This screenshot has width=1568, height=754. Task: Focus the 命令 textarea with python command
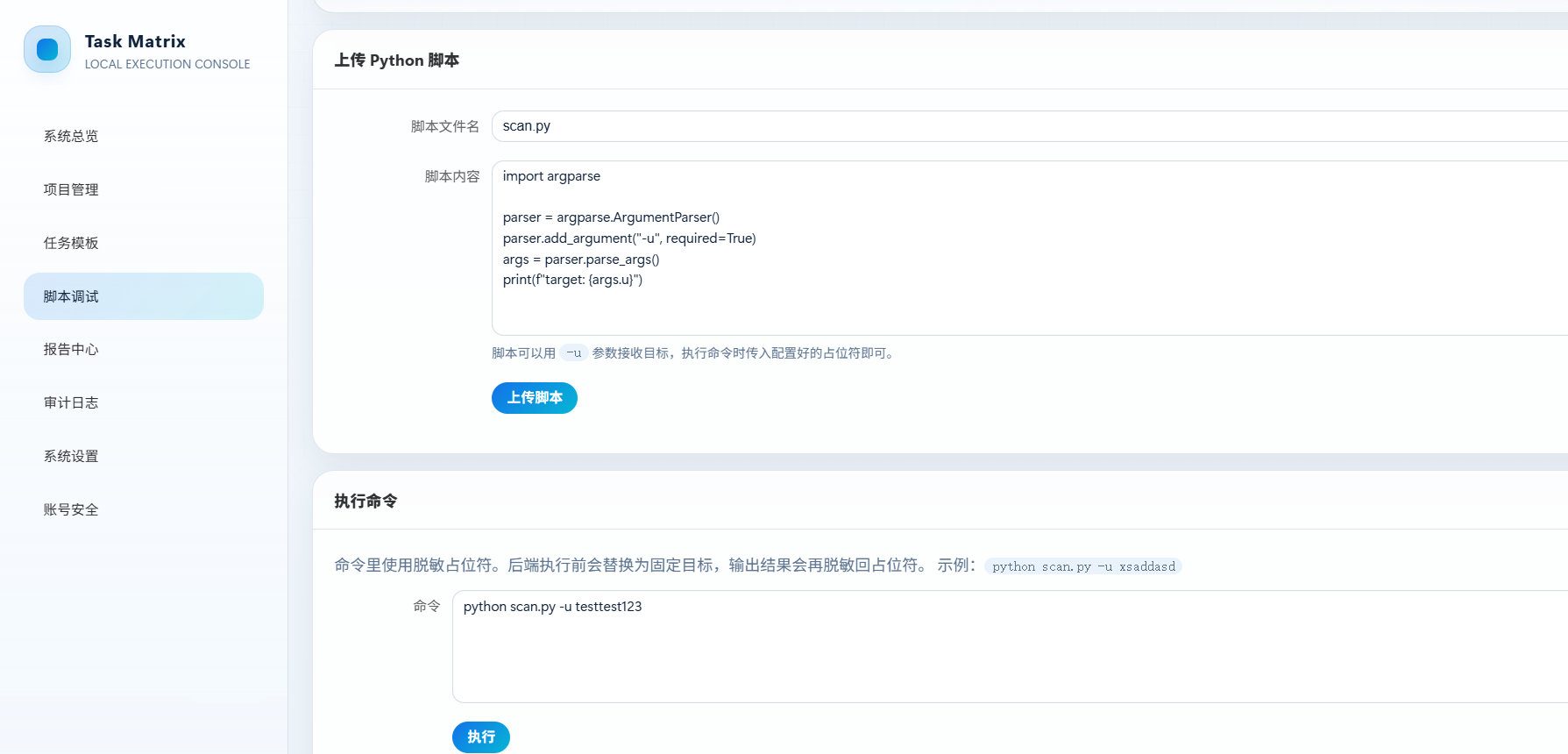tap(1010, 646)
